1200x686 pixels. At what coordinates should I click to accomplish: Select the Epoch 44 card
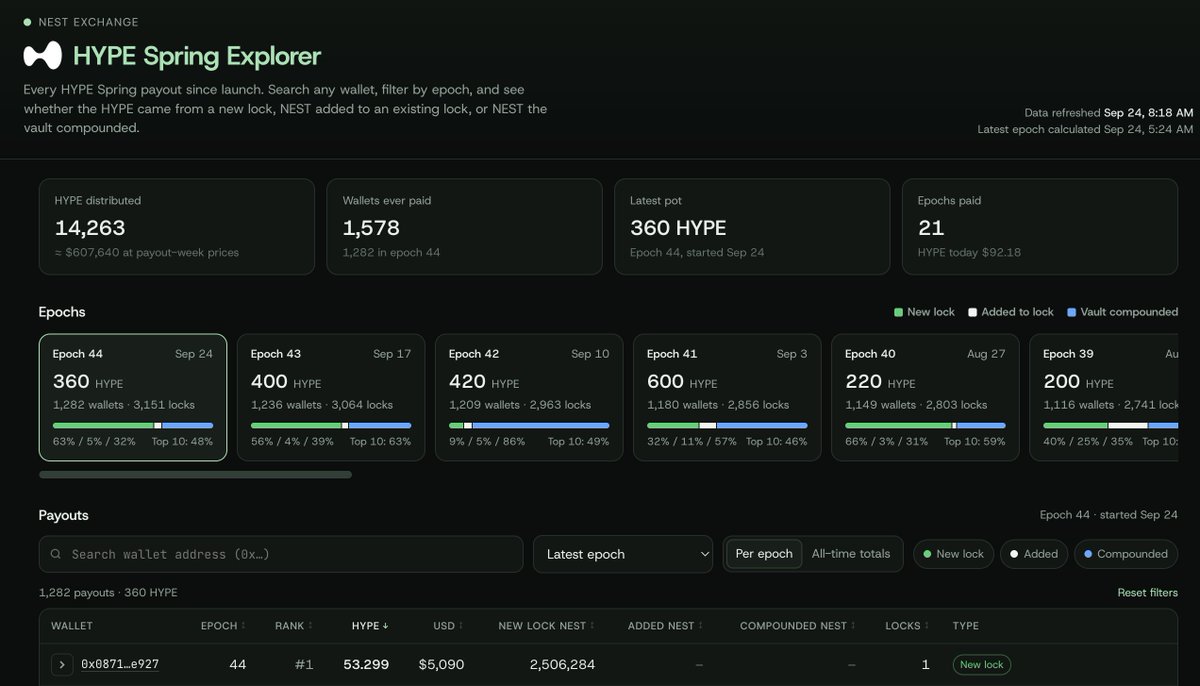point(133,397)
